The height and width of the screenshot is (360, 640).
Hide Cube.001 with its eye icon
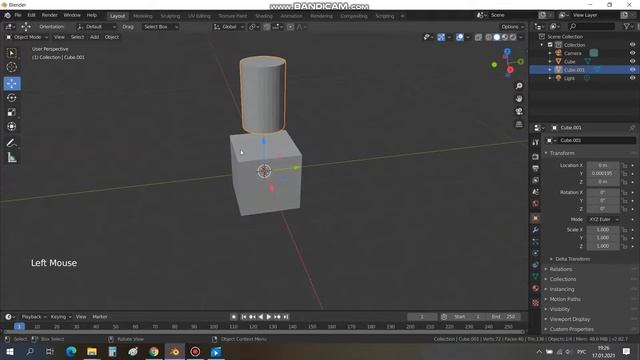pyautogui.click(x=632, y=70)
